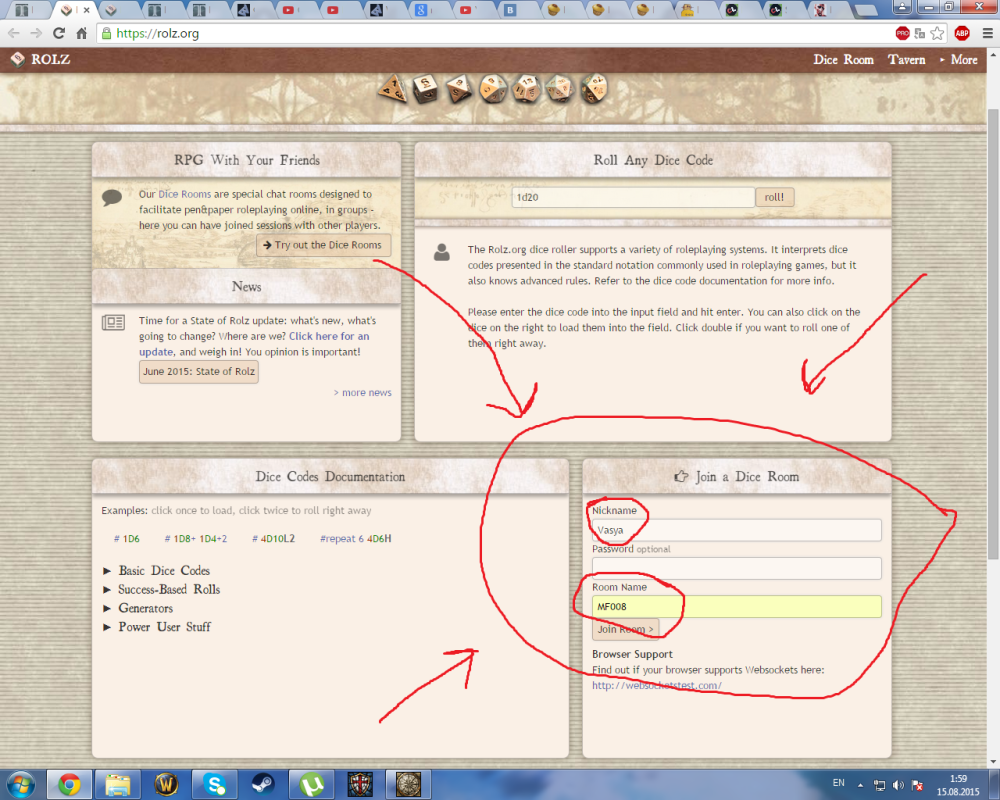
Task: Open Skype from the taskbar
Action: point(215,784)
